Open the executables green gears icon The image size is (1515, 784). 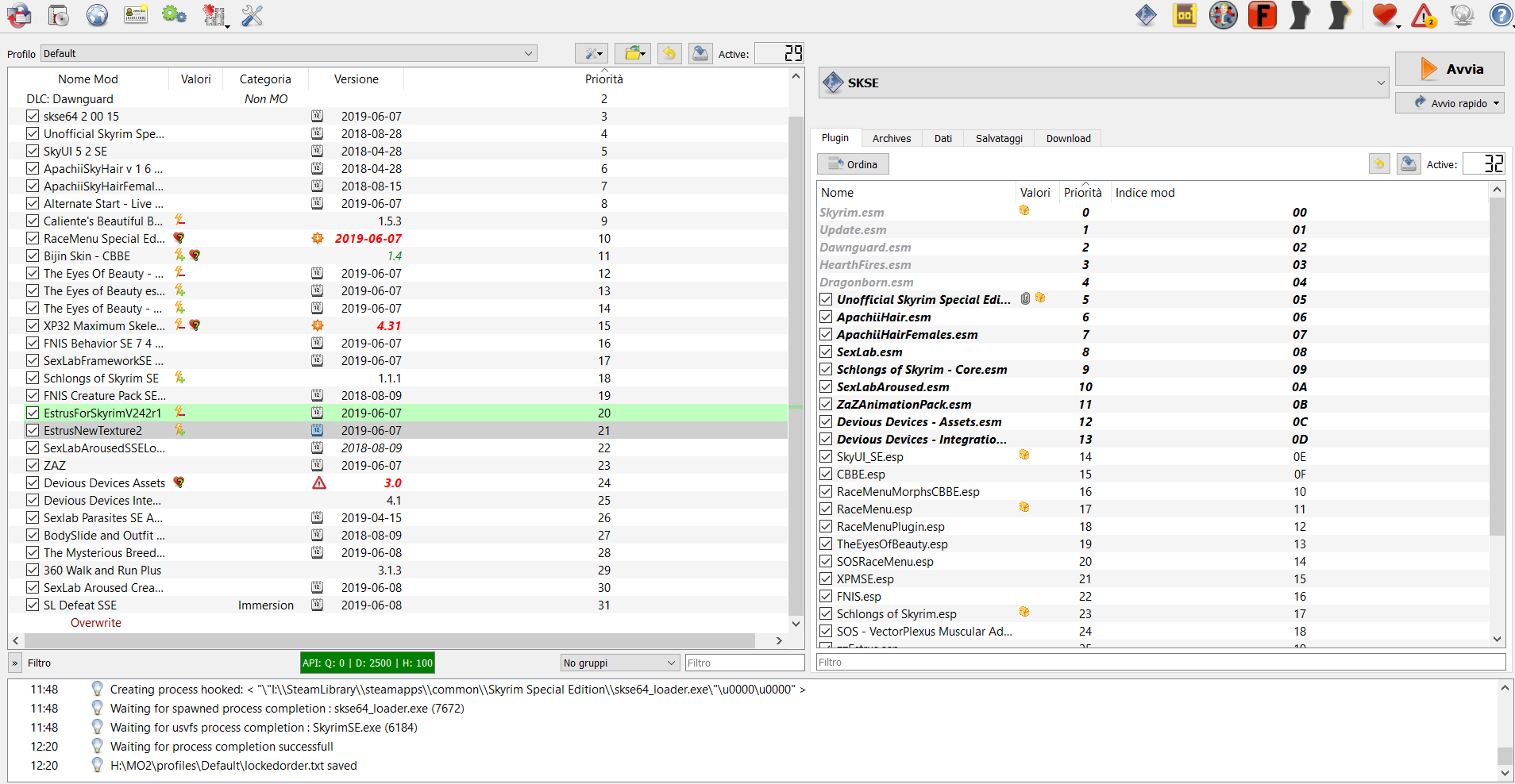click(174, 15)
